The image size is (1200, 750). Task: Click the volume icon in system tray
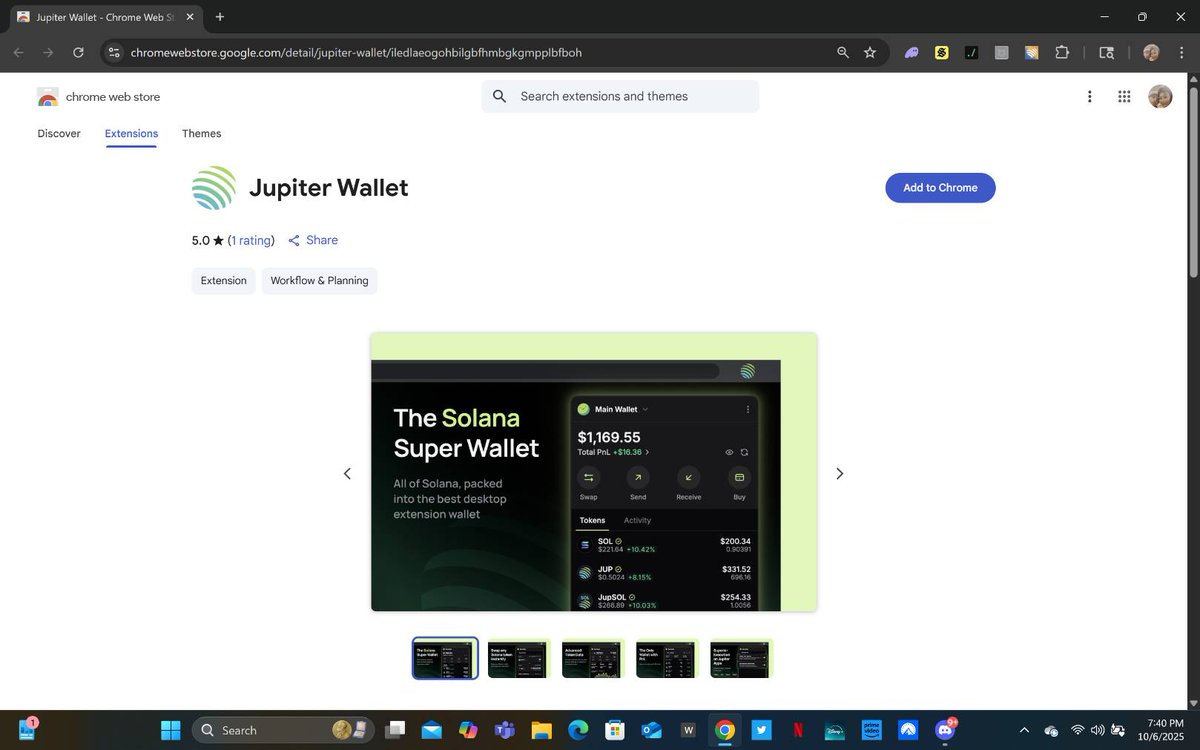[1097, 730]
